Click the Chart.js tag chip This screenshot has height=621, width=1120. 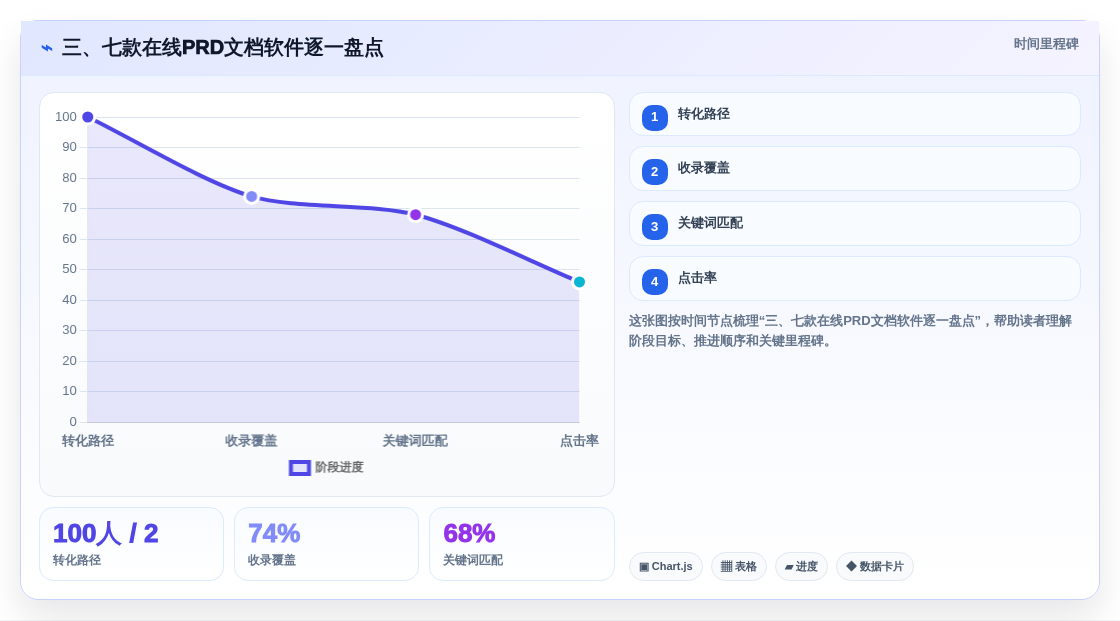point(666,567)
